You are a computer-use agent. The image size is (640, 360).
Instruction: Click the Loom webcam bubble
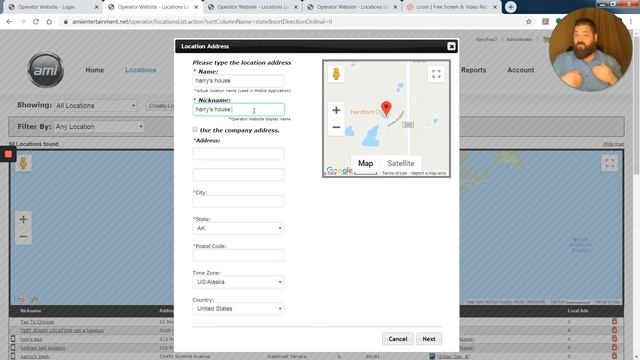point(590,49)
